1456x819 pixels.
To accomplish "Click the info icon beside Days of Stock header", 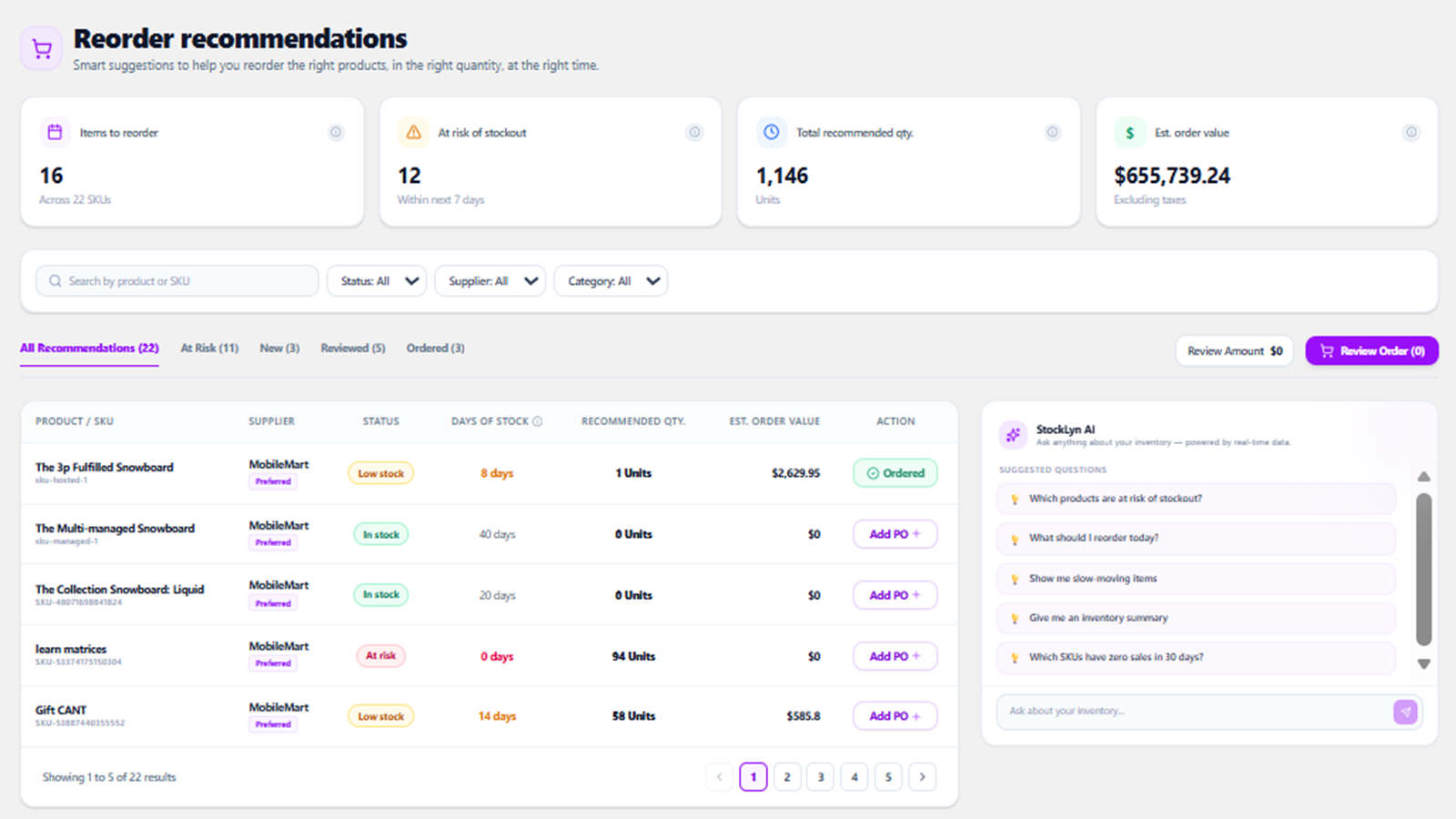I will pyautogui.click(x=538, y=421).
